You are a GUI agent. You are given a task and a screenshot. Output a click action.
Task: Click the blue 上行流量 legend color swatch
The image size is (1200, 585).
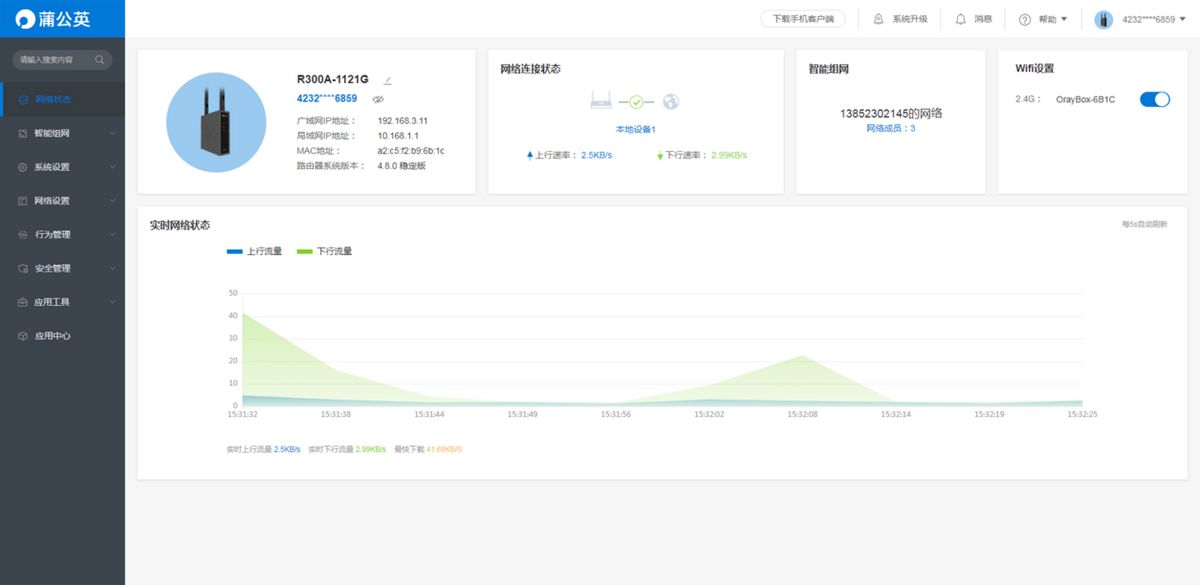click(235, 251)
